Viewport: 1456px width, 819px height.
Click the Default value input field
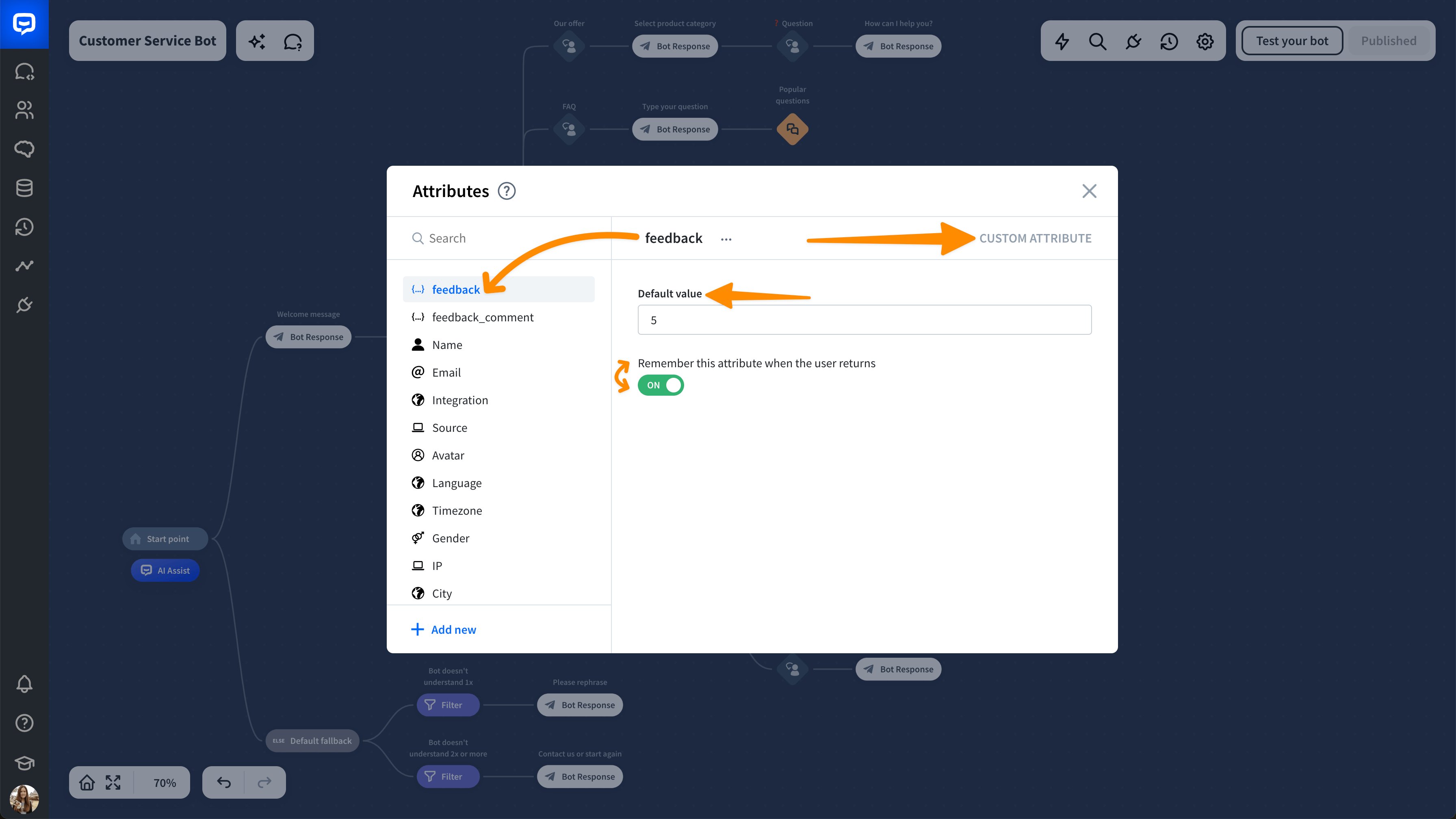pyautogui.click(x=864, y=320)
